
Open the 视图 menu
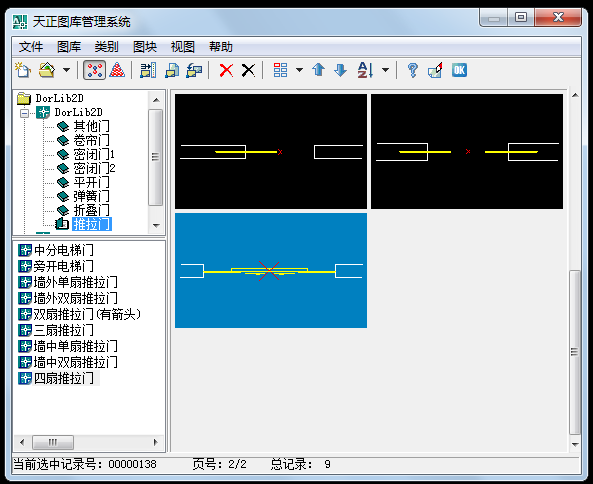(183, 47)
